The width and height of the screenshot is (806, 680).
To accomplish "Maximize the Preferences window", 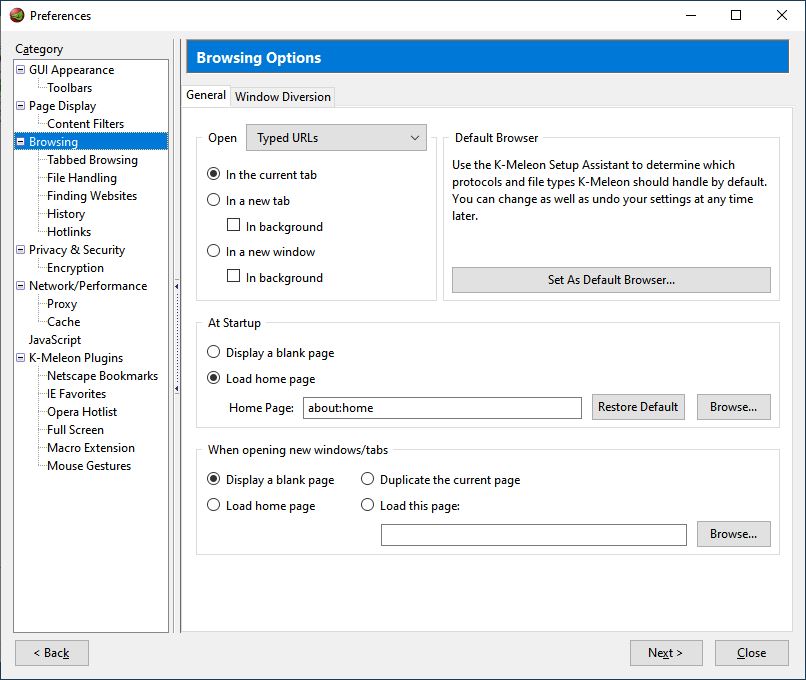I will [736, 15].
